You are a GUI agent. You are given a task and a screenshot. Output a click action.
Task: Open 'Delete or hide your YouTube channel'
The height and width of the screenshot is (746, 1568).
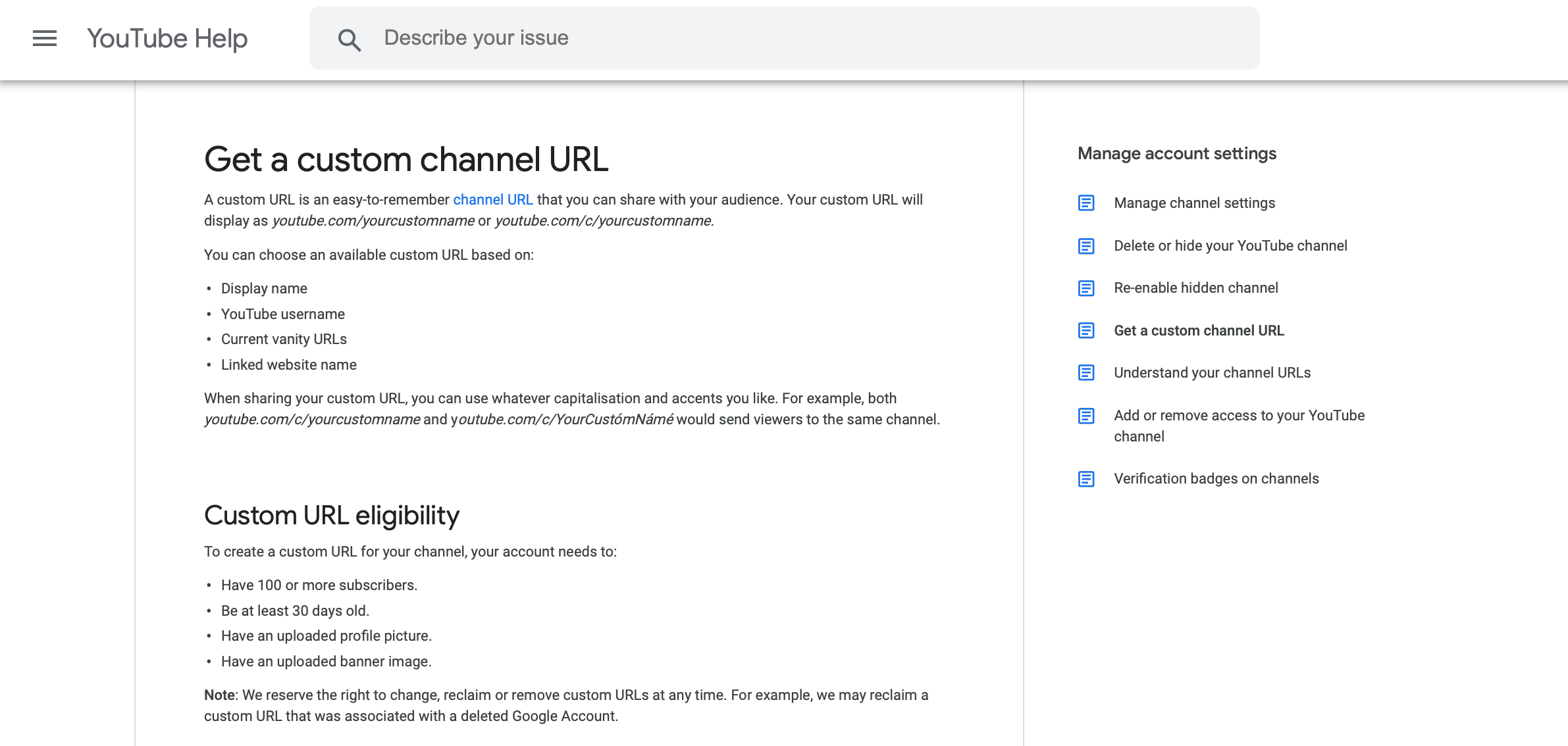coord(1230,246)
